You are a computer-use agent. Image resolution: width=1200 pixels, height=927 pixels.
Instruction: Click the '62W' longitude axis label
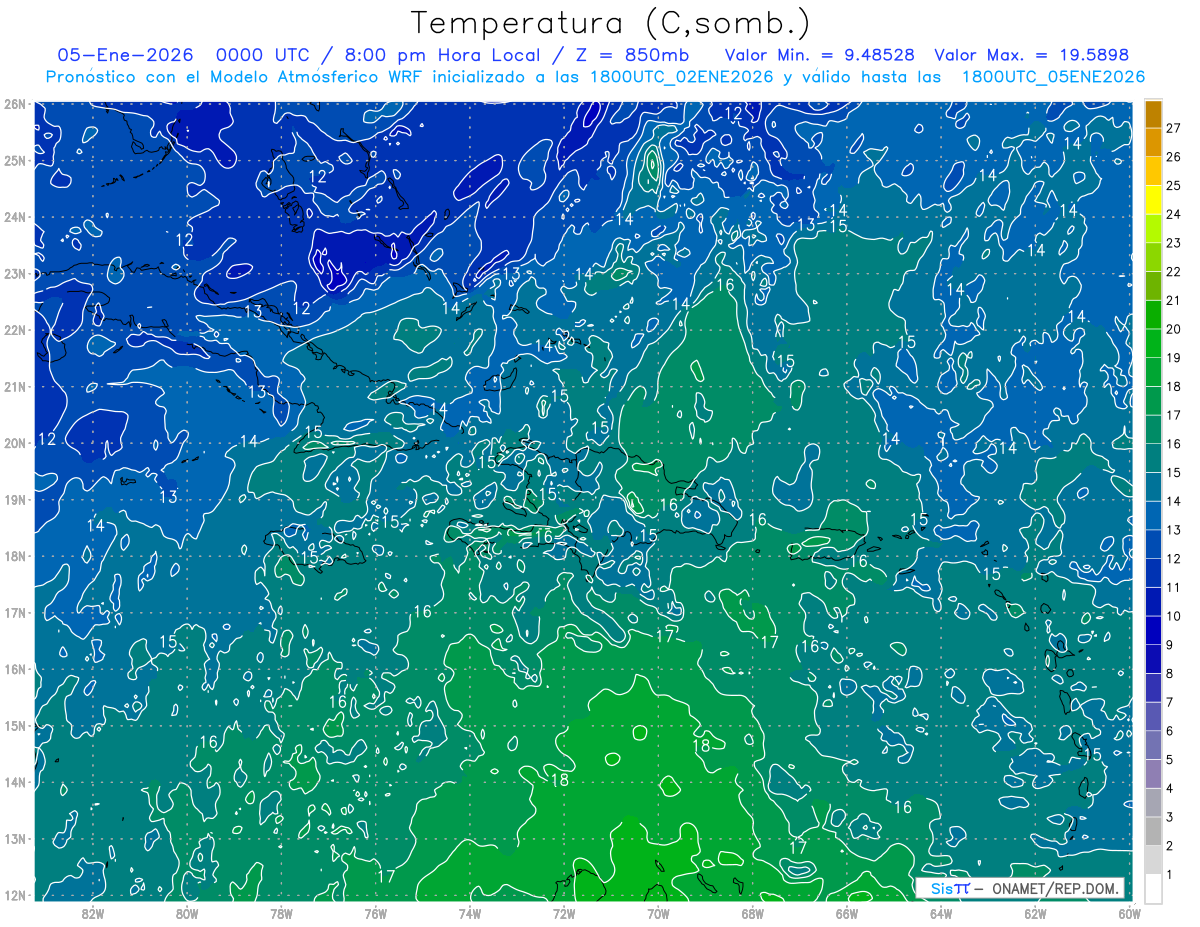click(x=1035, y=913)
